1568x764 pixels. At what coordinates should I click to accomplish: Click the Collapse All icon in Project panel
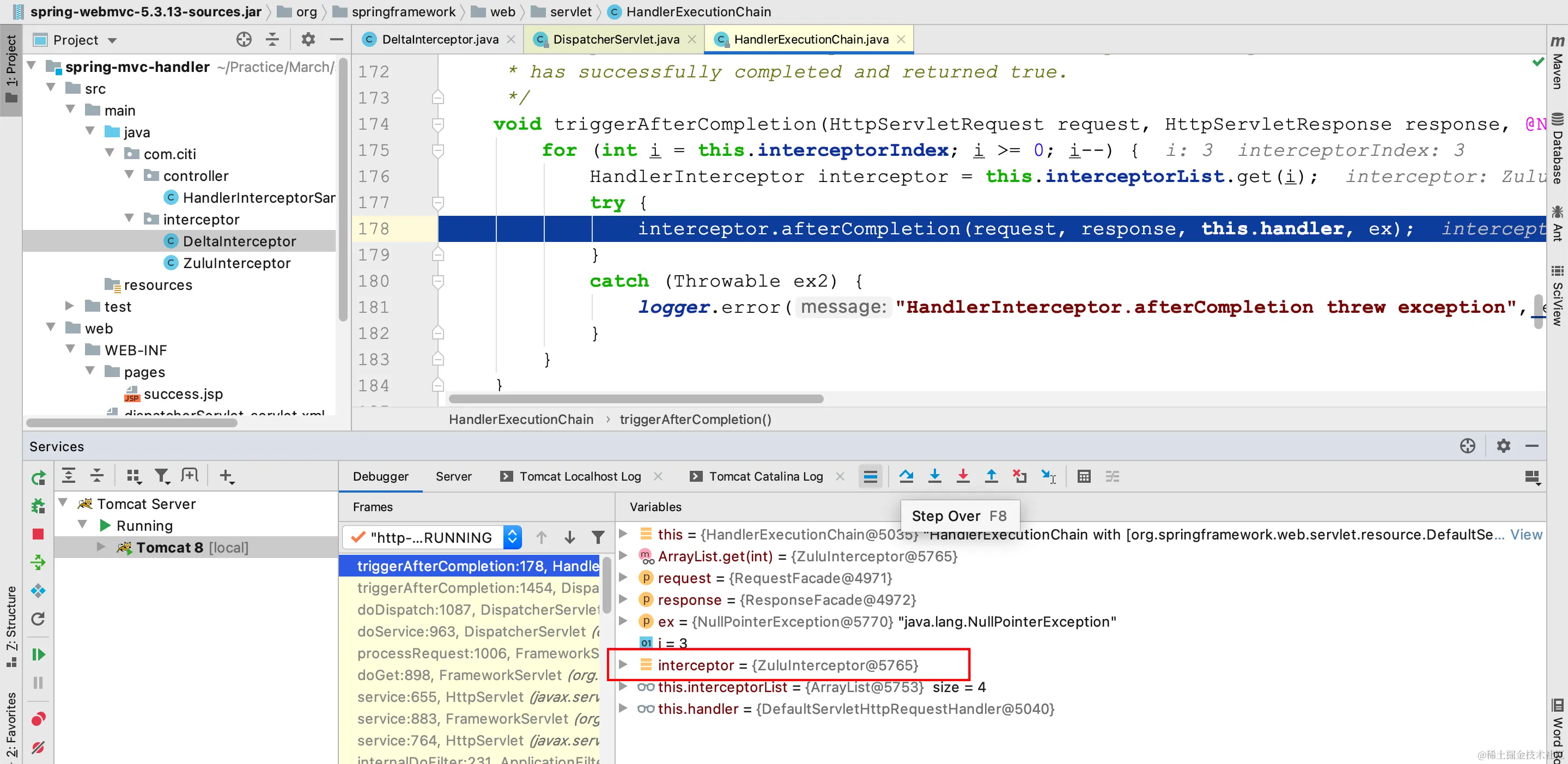(x=273, y=40)
